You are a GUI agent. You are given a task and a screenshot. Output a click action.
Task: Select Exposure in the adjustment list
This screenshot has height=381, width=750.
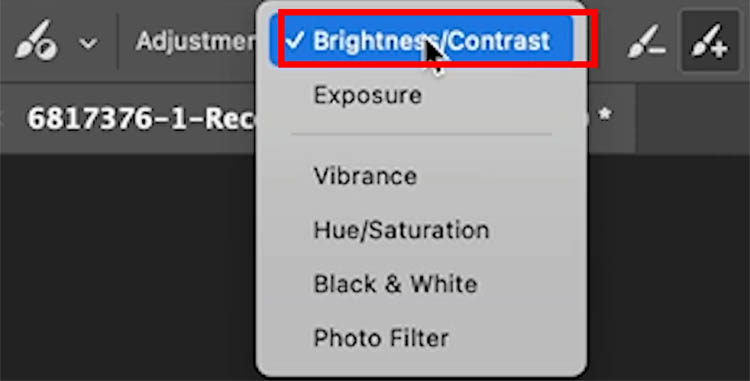click(x=367, y=95)
